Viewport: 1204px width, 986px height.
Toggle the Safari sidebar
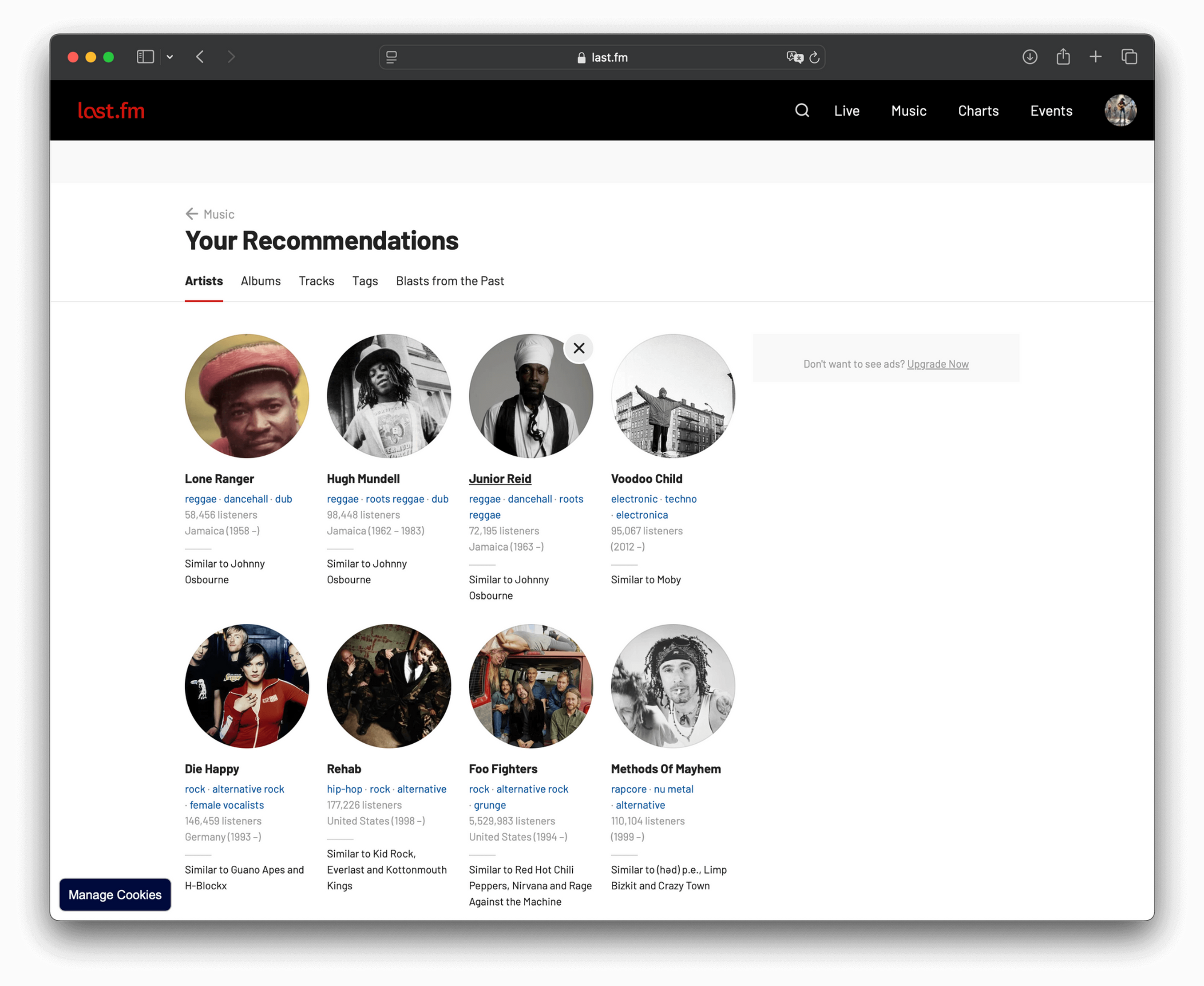pyautogui.click(x=146, y=57)
